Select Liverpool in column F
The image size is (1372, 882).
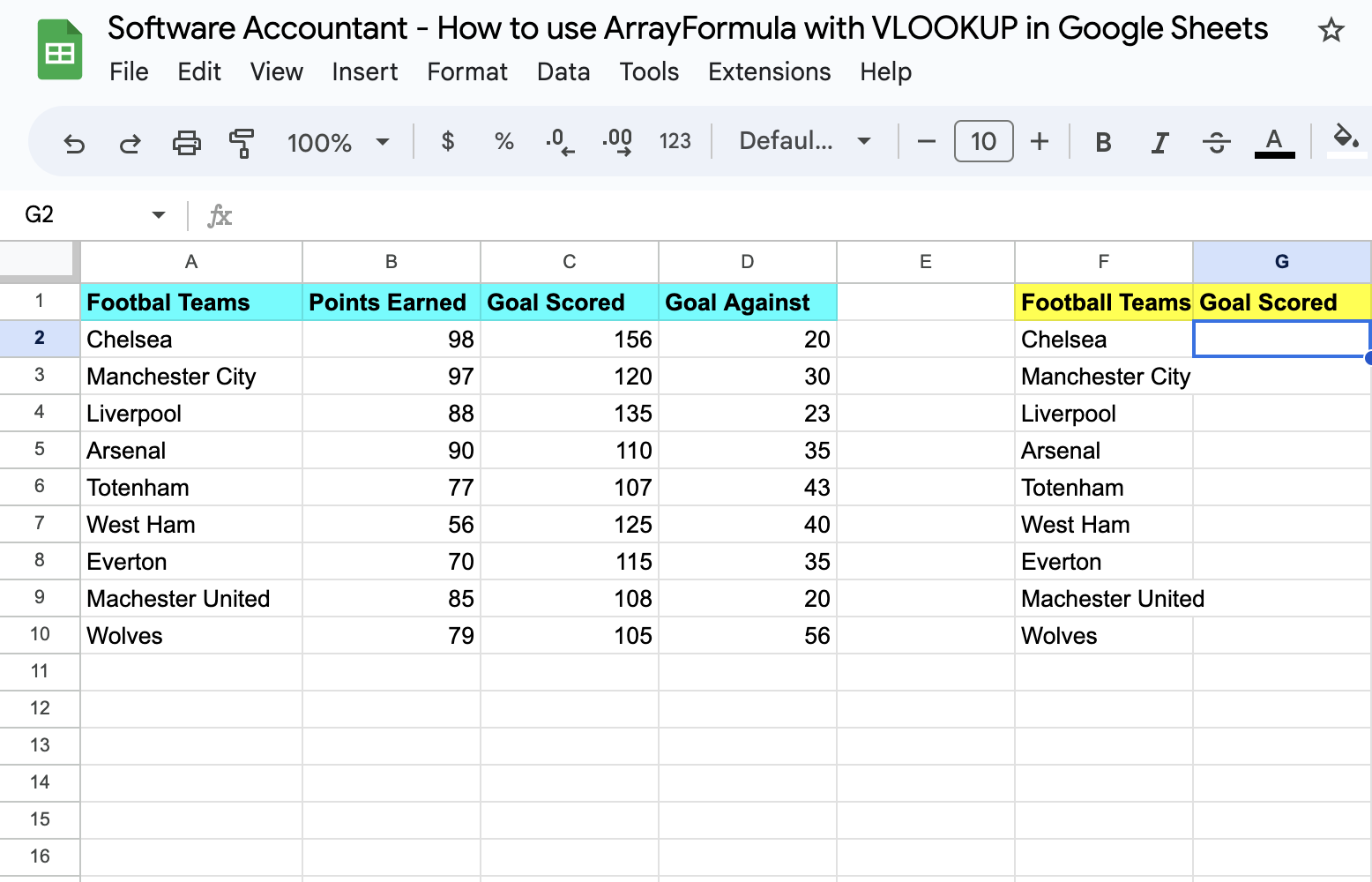tap(1104, 413)
